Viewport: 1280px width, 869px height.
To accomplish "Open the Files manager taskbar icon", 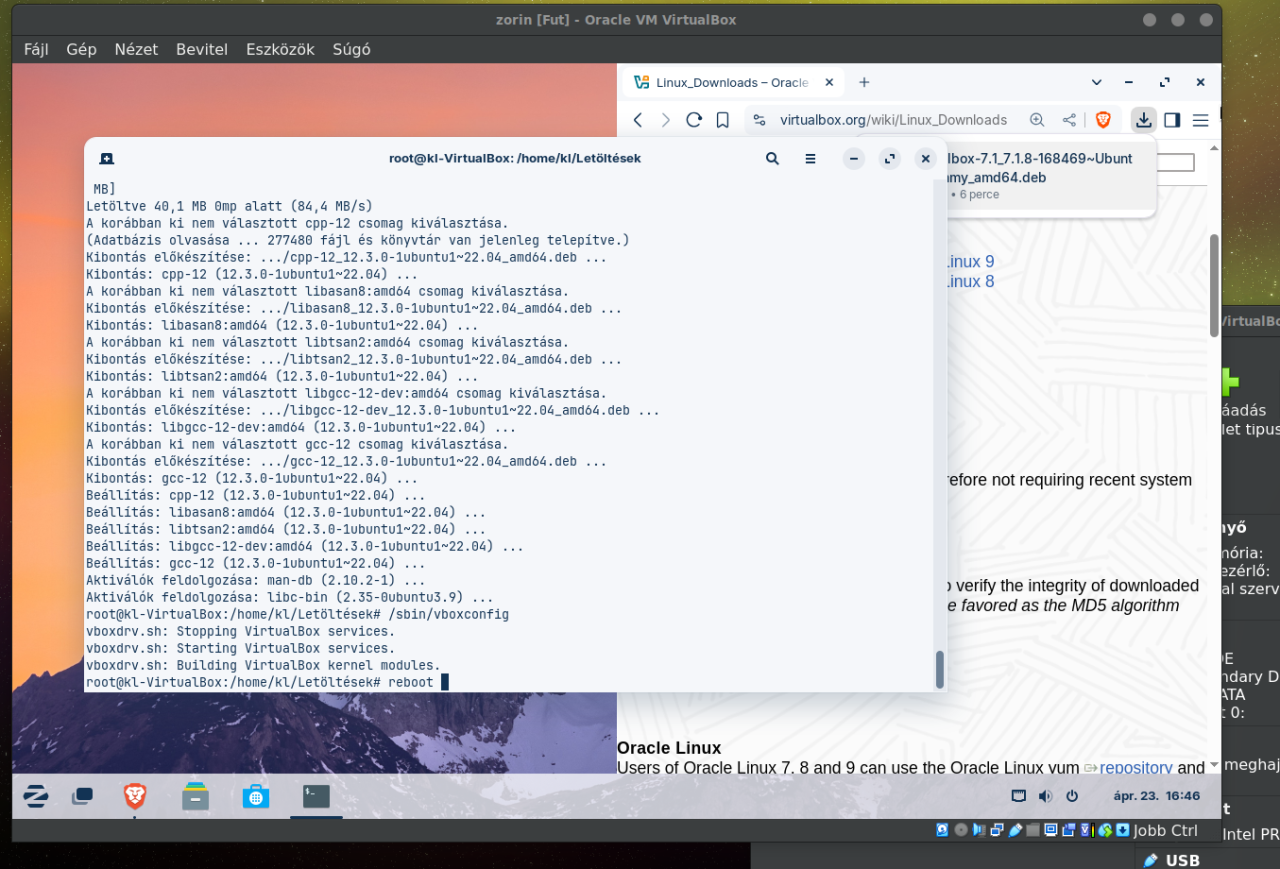I will pyautogui.click(x=196, y=796).
